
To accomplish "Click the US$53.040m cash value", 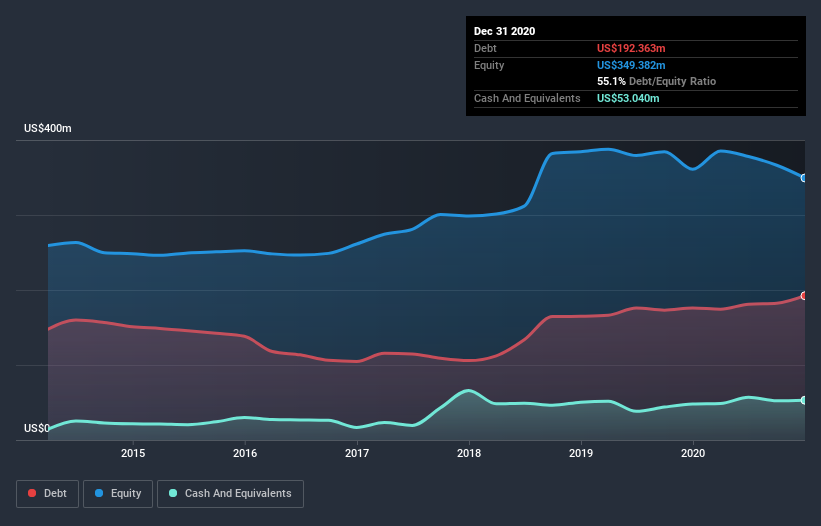I will 628,98.
